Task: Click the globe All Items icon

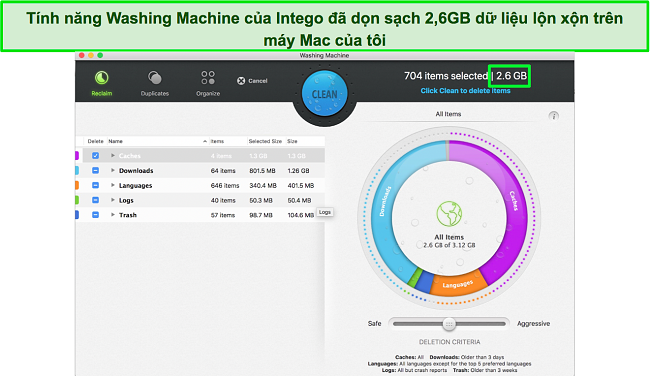Action: [449, 213]
